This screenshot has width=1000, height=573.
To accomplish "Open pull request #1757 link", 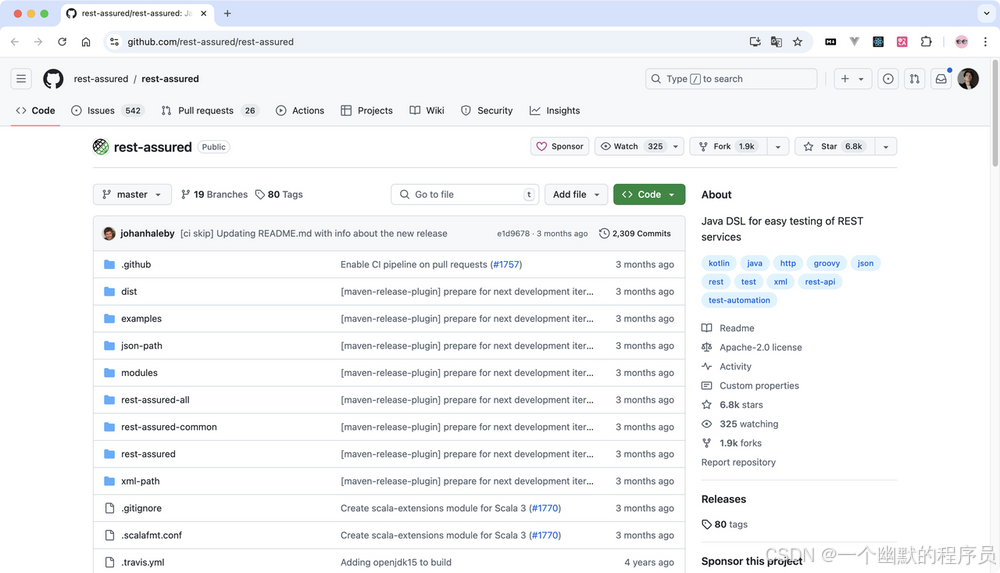I will pyautogui.click(x=506, y=264).
